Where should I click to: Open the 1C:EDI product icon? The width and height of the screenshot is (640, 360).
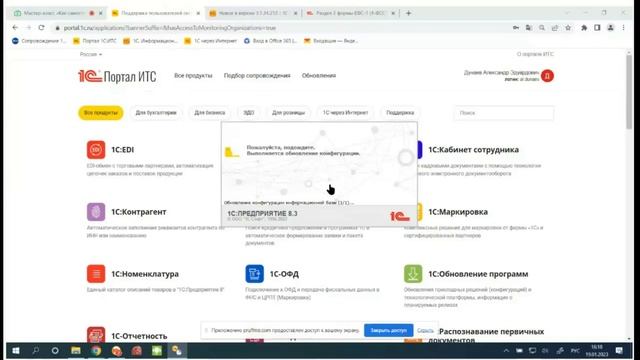pos(96,150)
